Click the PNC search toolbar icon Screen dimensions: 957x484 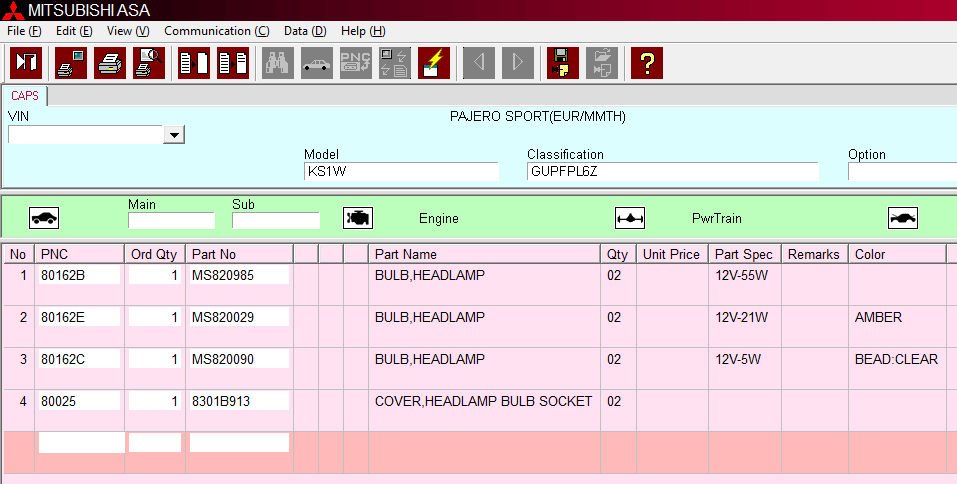pyautogui.click(x=356, y=62)
